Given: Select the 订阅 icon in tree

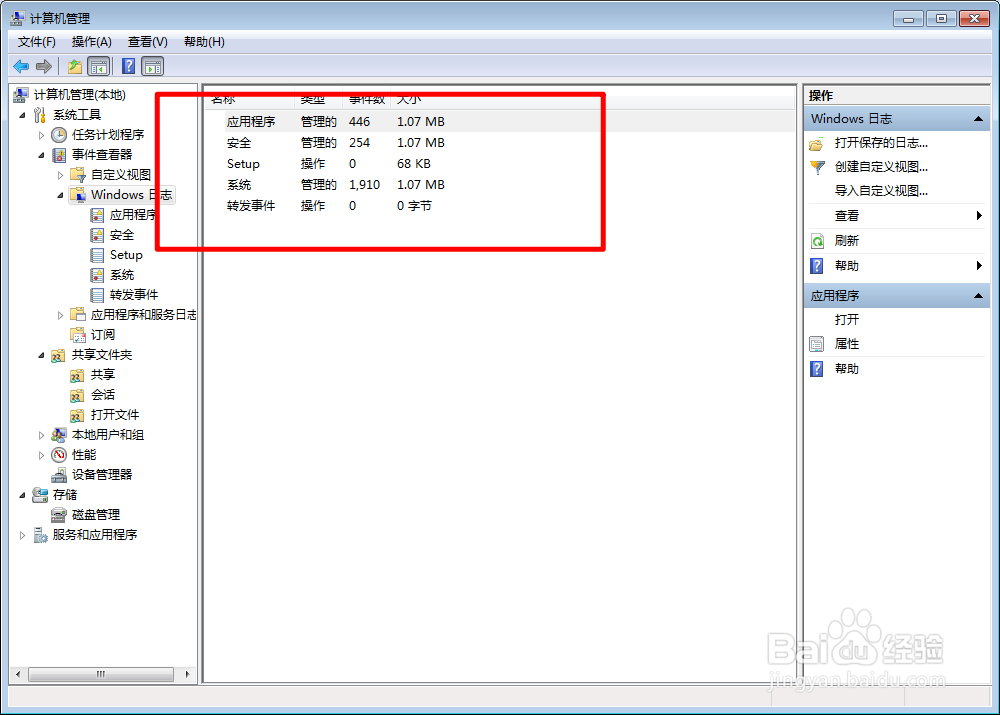Looking at the screenshot, I should point(78,335).
